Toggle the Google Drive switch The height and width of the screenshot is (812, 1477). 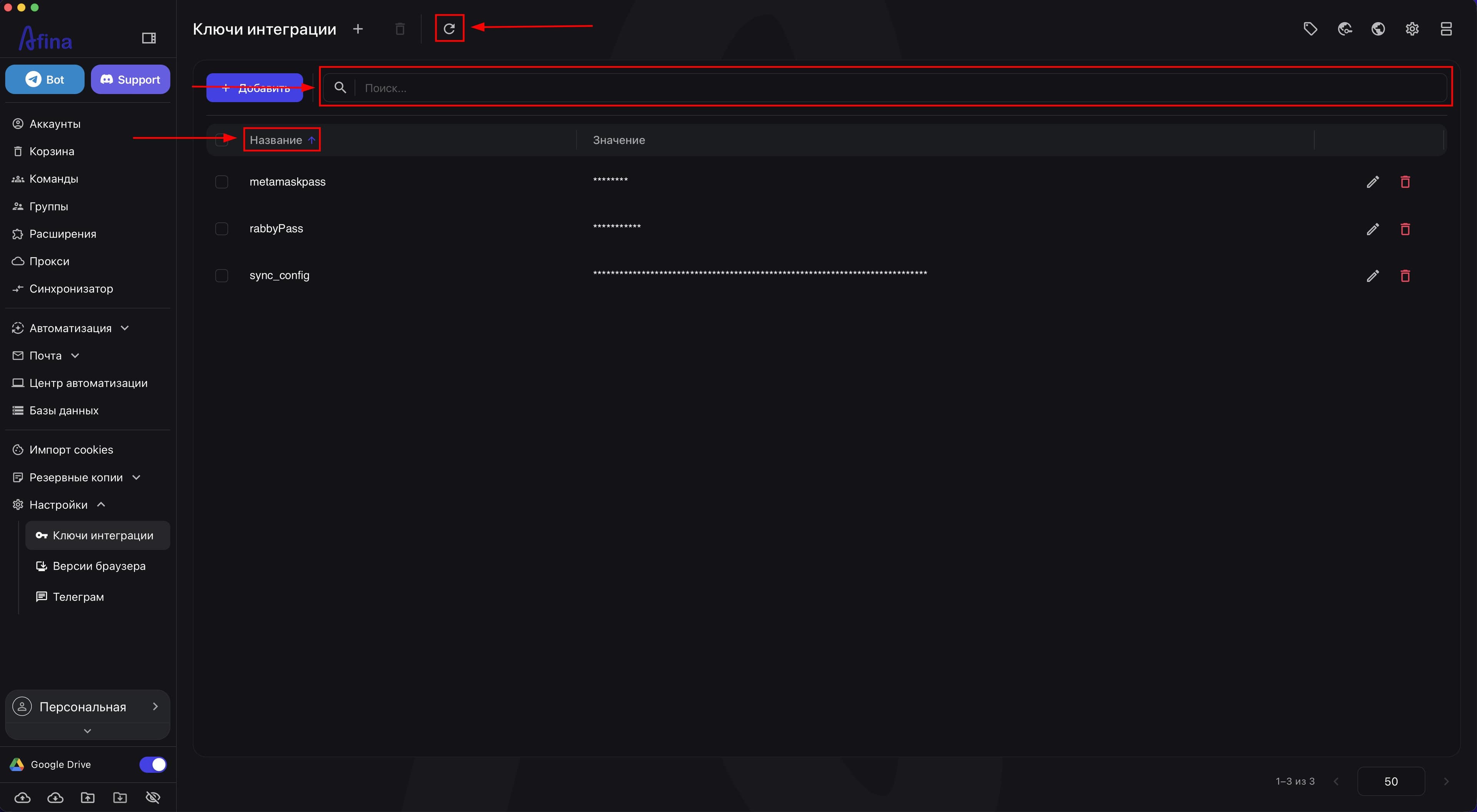[153, 764]
